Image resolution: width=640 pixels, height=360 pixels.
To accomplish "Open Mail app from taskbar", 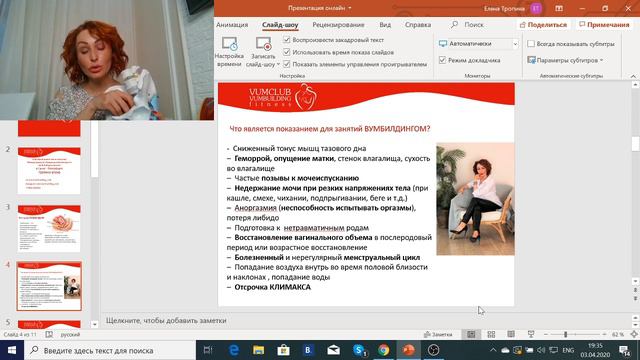I will click(333, 350).
